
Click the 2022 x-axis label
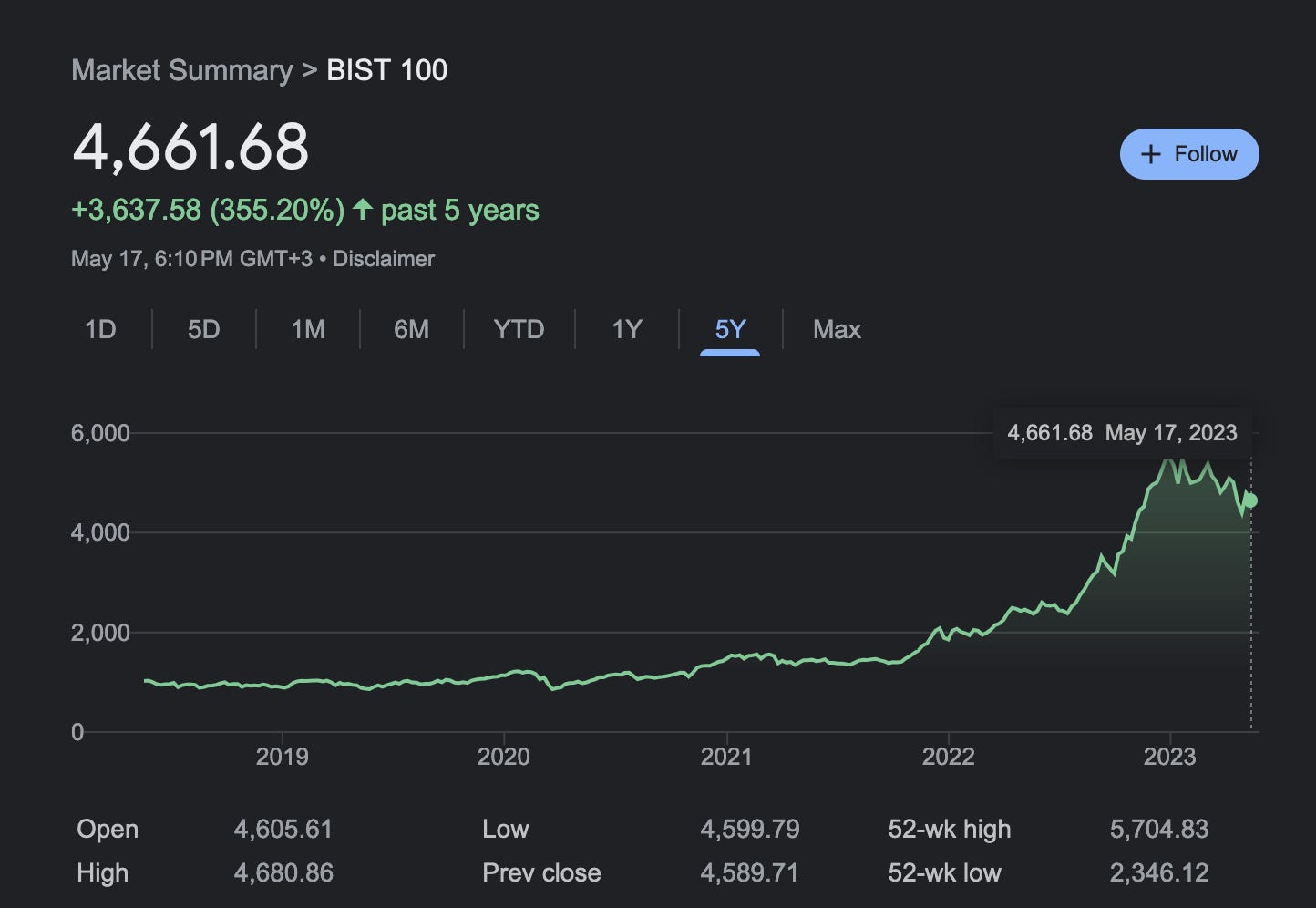click(x=949, y=757)
